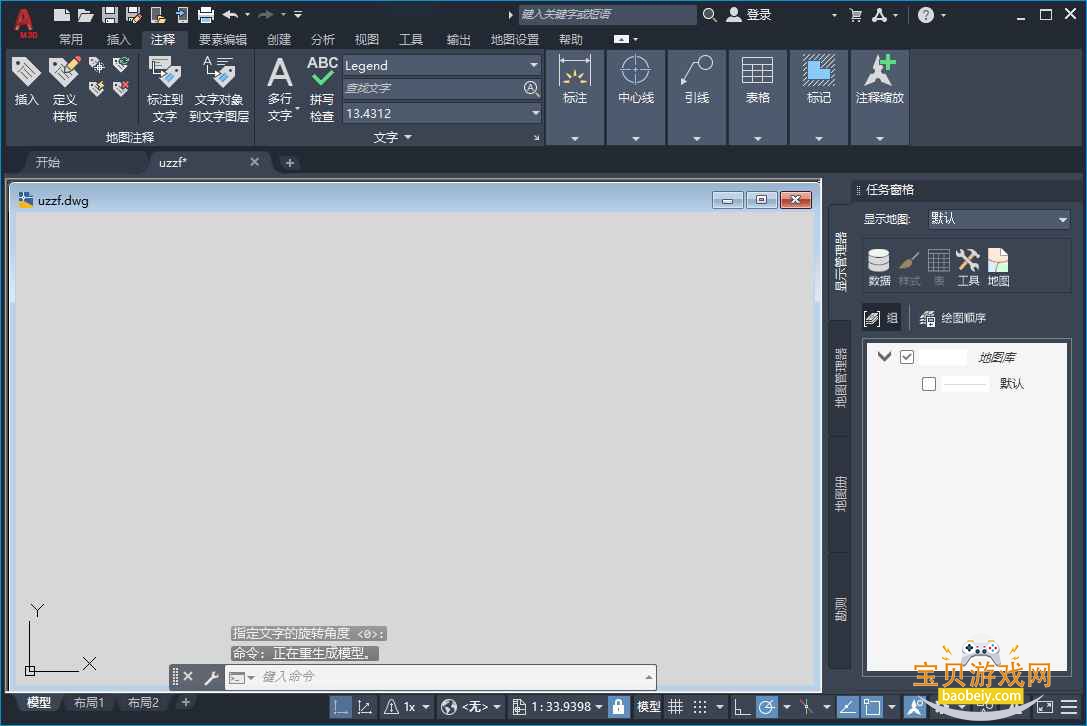Expand the 文字 panel arrow

[408, 137]
